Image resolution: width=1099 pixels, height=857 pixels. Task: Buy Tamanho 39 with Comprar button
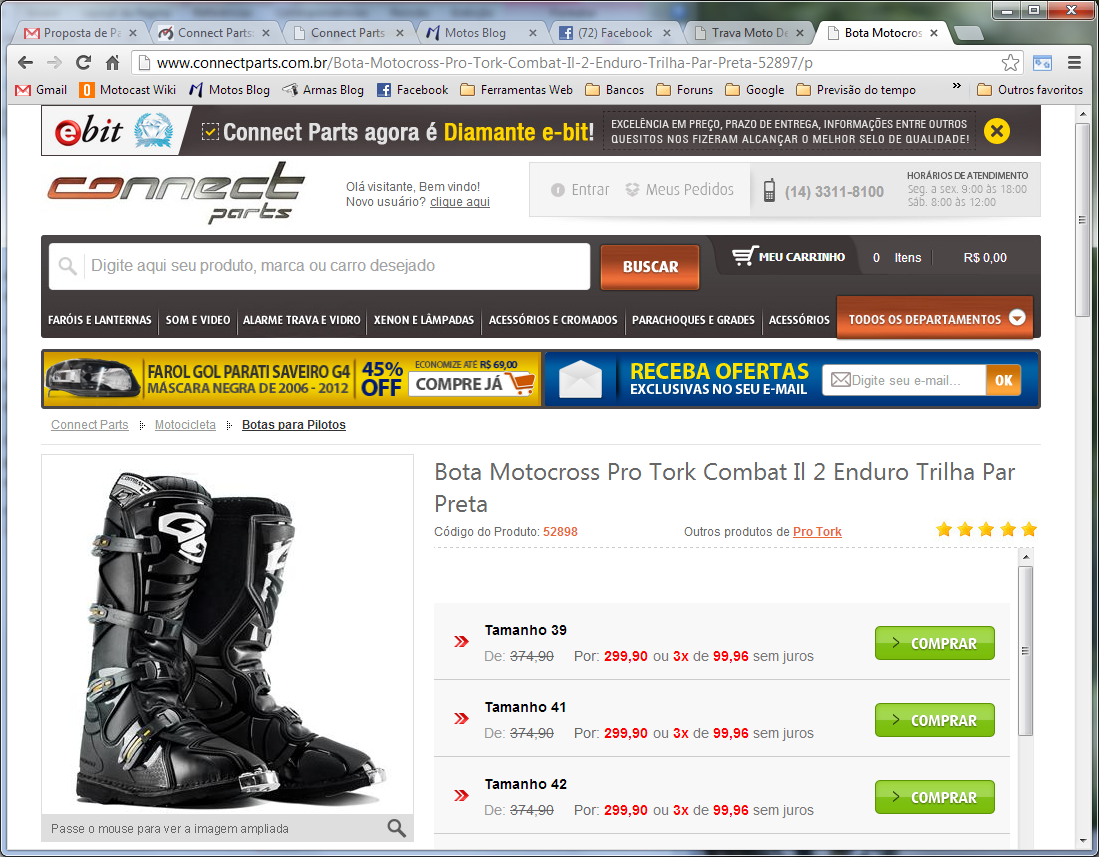click(934, 643)
